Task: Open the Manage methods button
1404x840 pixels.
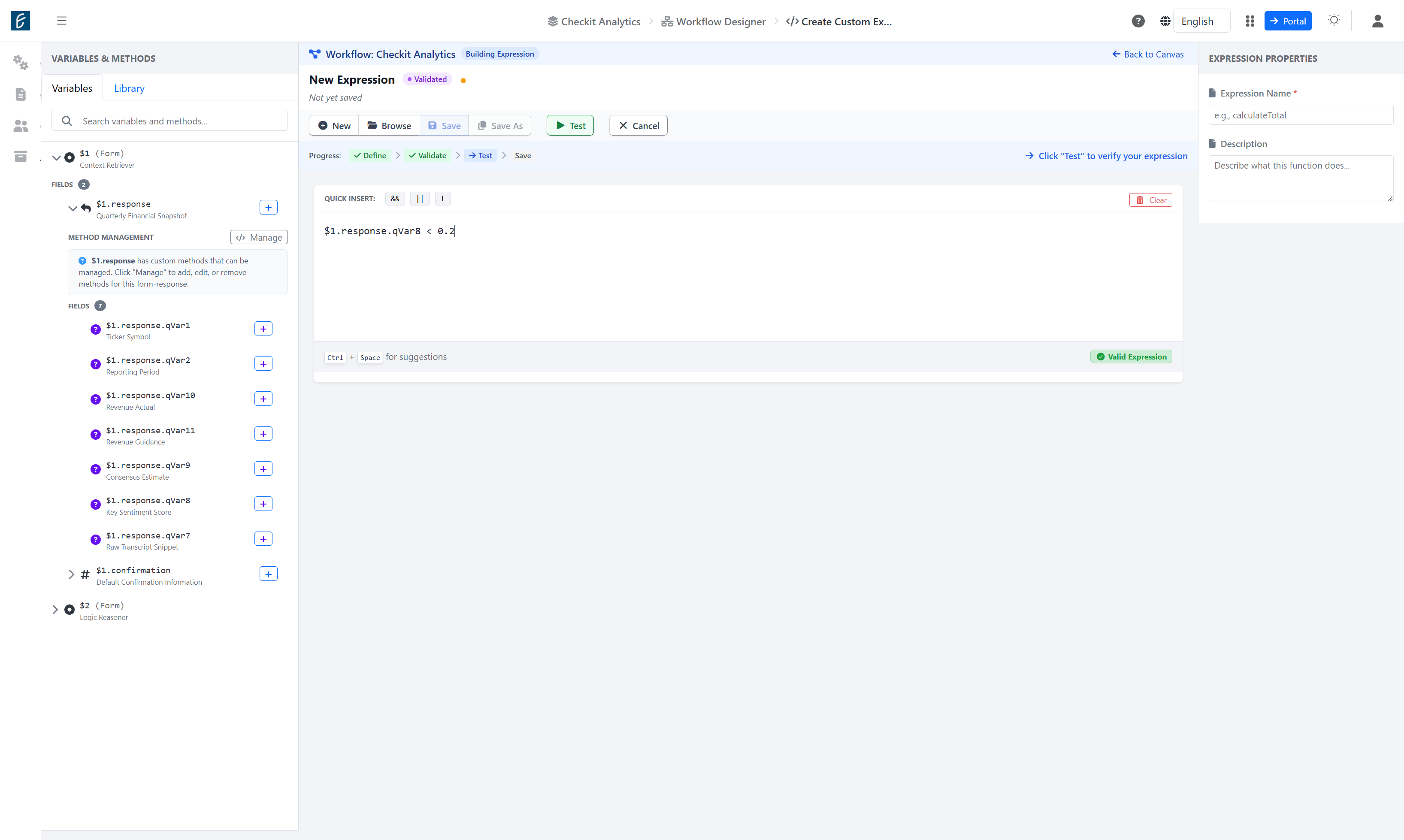Action: 259,237
